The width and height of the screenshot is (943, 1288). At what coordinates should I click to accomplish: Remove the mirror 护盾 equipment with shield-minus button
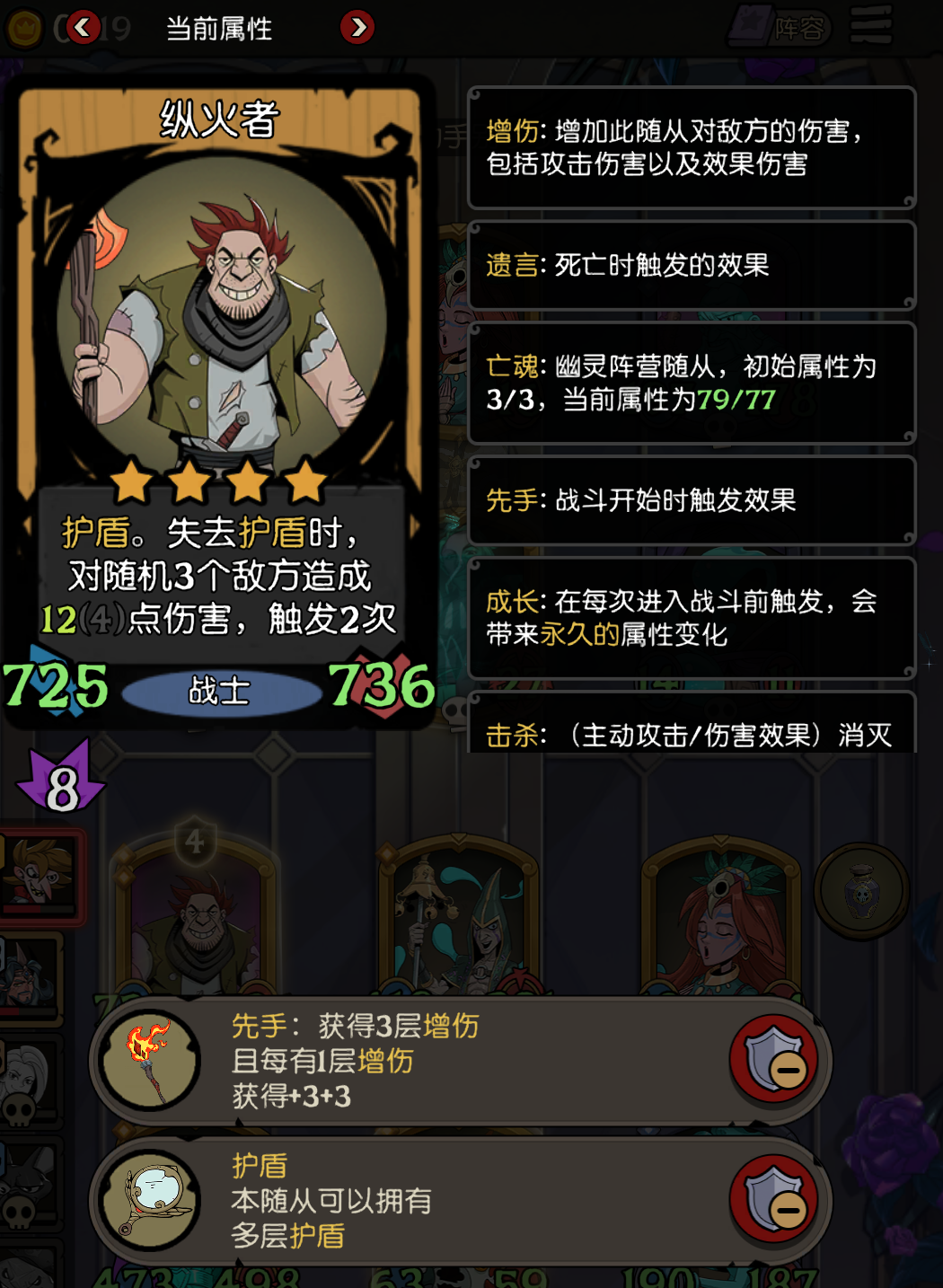[774, 1199]
